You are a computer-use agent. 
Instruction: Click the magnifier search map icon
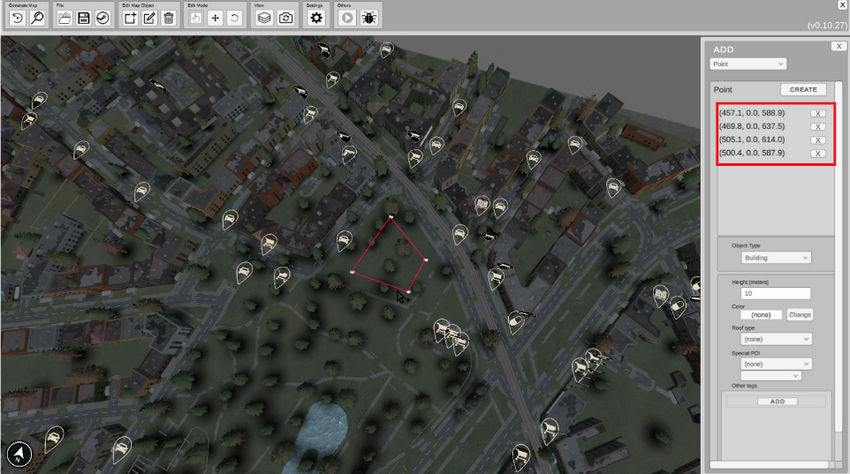pyautogui.click(x=37, y=18)
